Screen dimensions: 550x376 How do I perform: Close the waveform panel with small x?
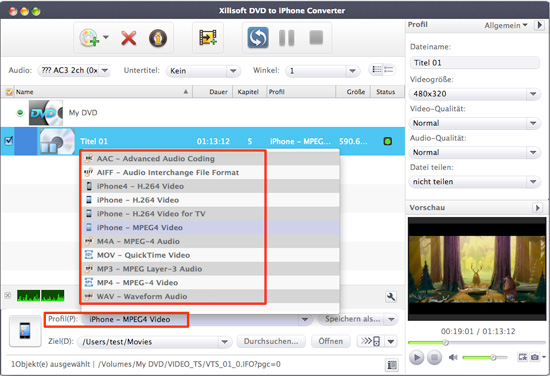(x=8, y=295)
